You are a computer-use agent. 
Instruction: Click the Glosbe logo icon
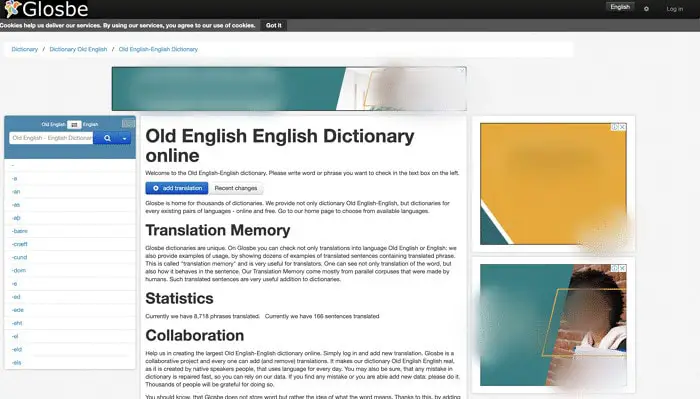12,8
